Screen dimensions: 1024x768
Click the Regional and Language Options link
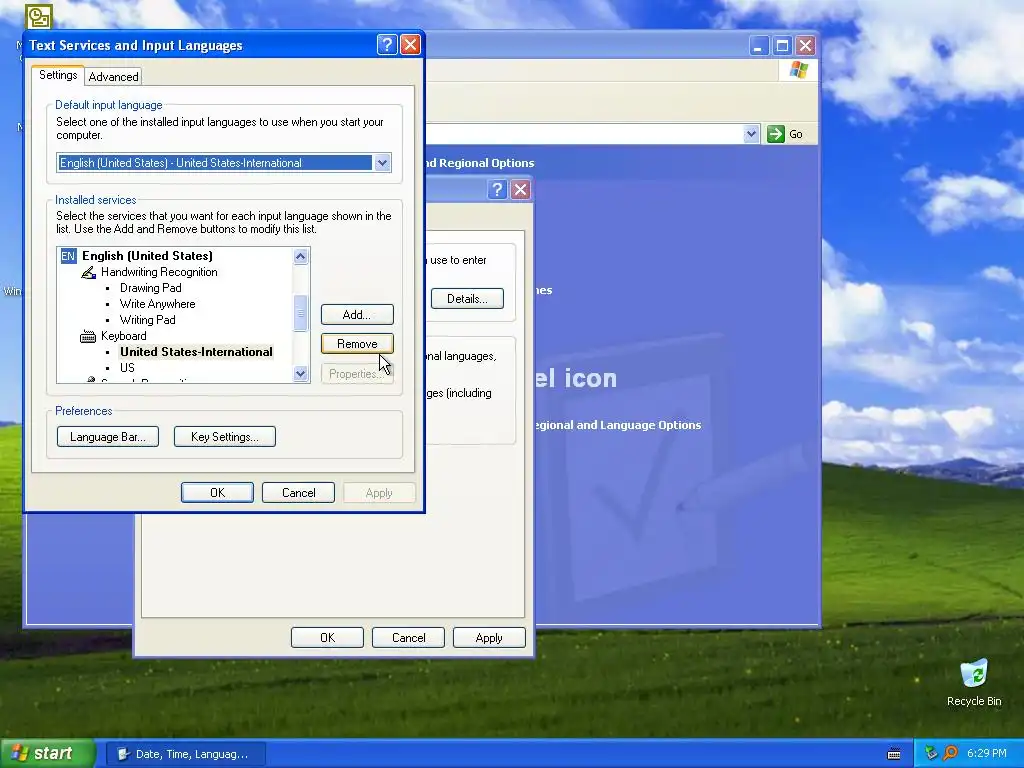[617, 425]
